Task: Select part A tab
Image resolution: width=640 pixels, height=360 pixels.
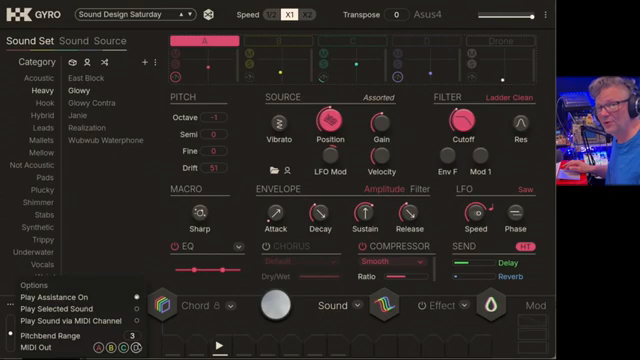Action: click(x=204, y=41)
